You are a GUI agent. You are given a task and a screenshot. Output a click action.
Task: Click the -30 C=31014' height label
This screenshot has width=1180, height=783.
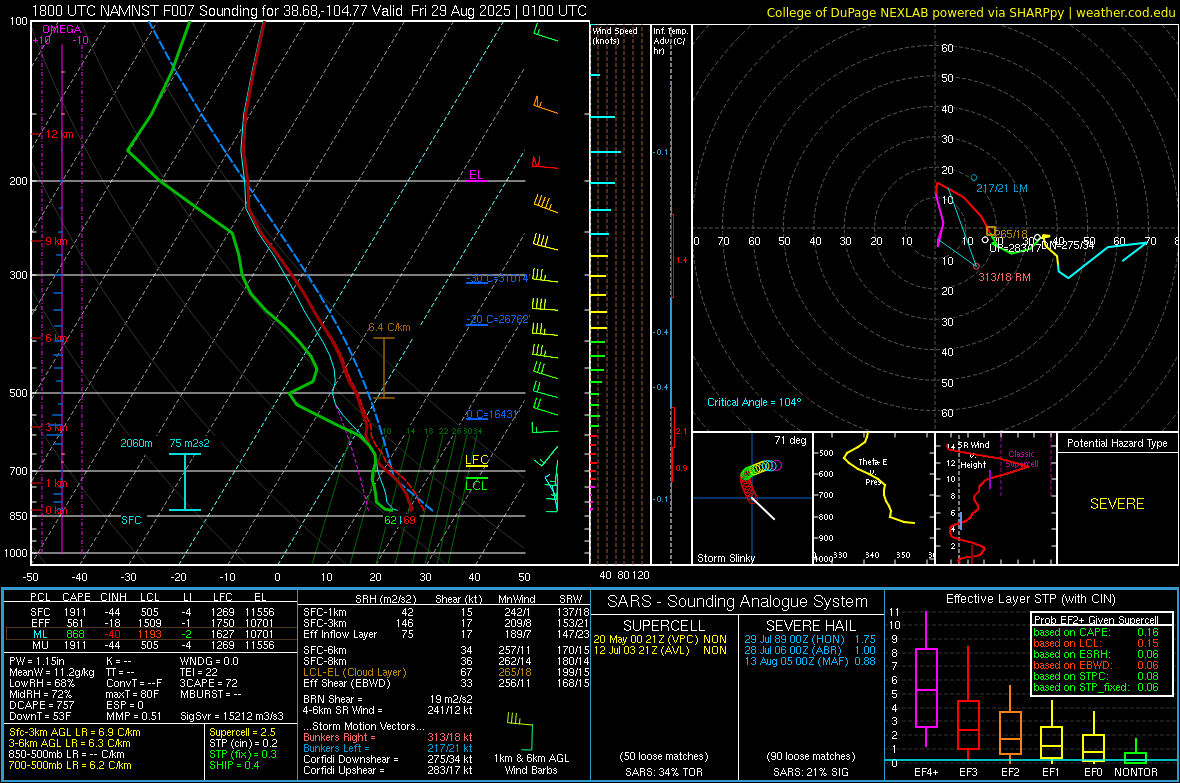(497, 279)
